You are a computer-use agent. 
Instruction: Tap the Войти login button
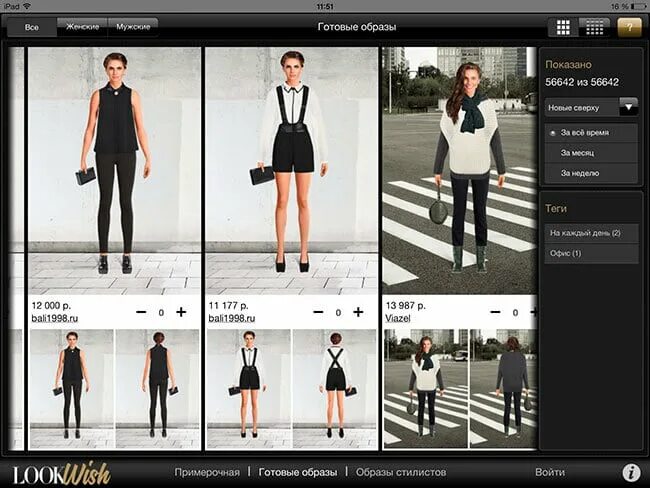click(x=550, y=472)
